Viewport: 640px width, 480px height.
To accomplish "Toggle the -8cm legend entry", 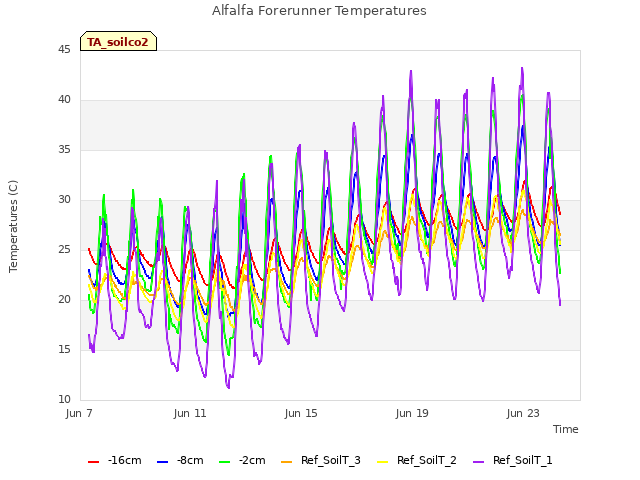I will click(180, 460).
